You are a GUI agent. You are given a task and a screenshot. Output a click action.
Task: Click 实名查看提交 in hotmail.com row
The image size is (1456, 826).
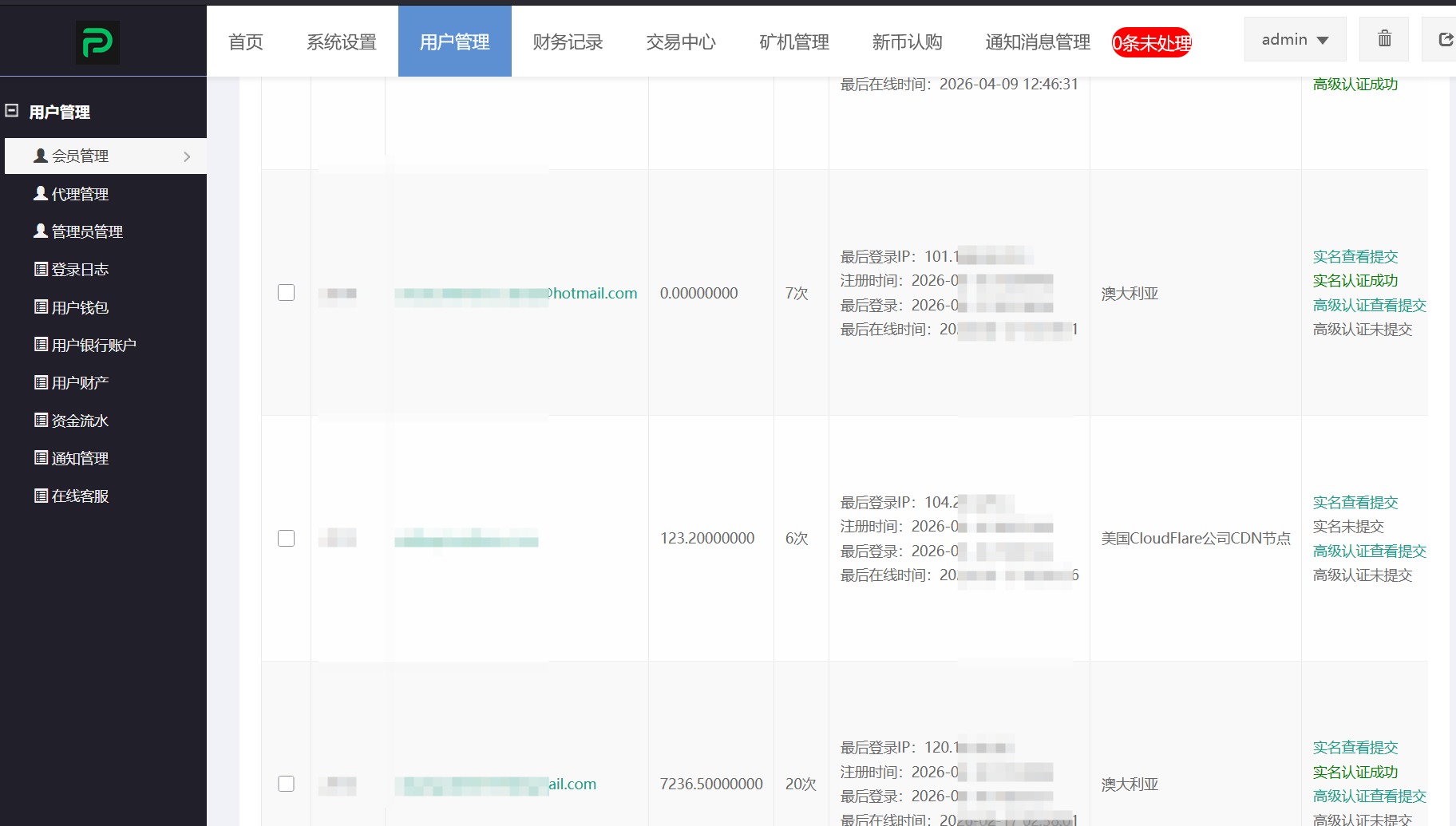1355,256
